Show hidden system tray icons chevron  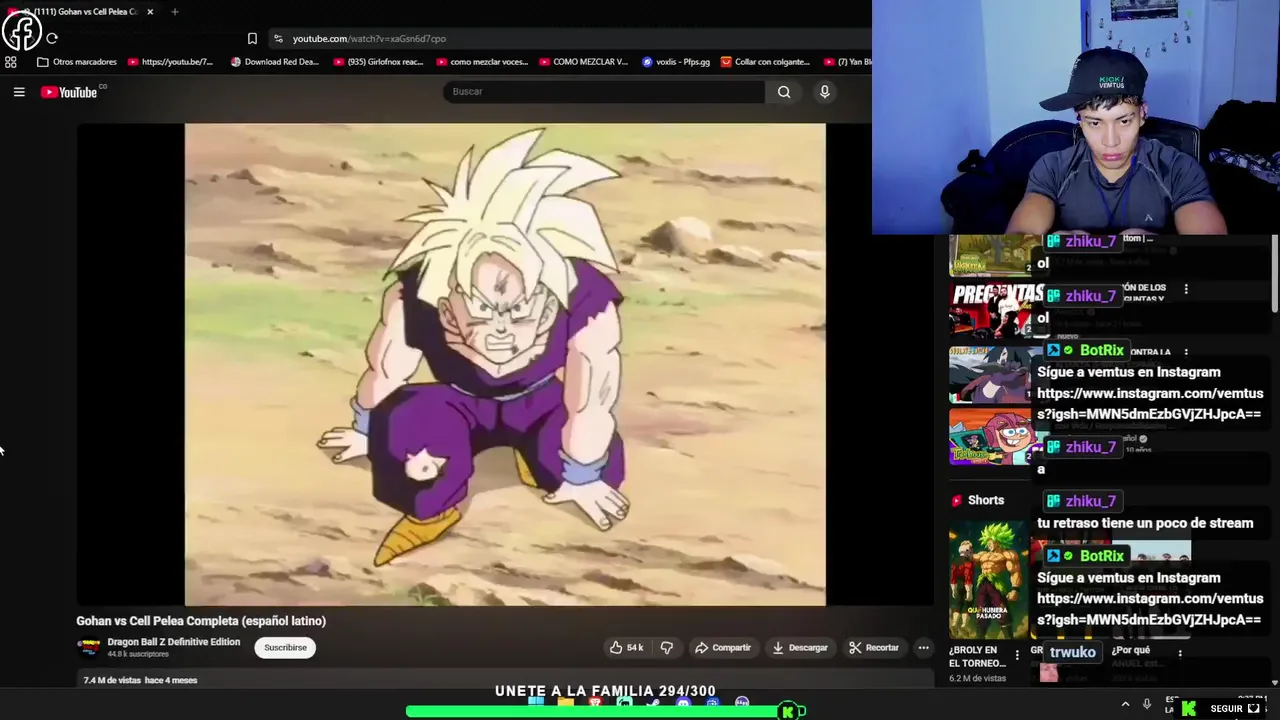(1125, 705)
